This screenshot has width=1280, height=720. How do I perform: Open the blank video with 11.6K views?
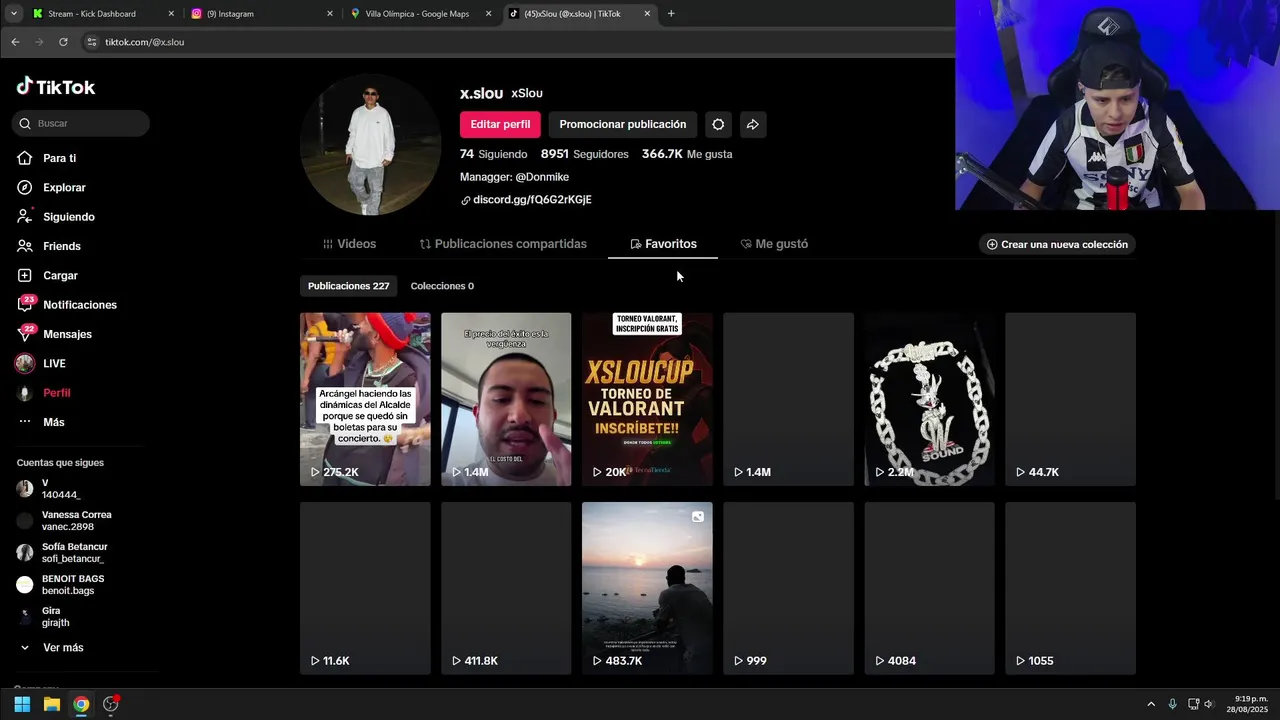click(x=365, y=588)
